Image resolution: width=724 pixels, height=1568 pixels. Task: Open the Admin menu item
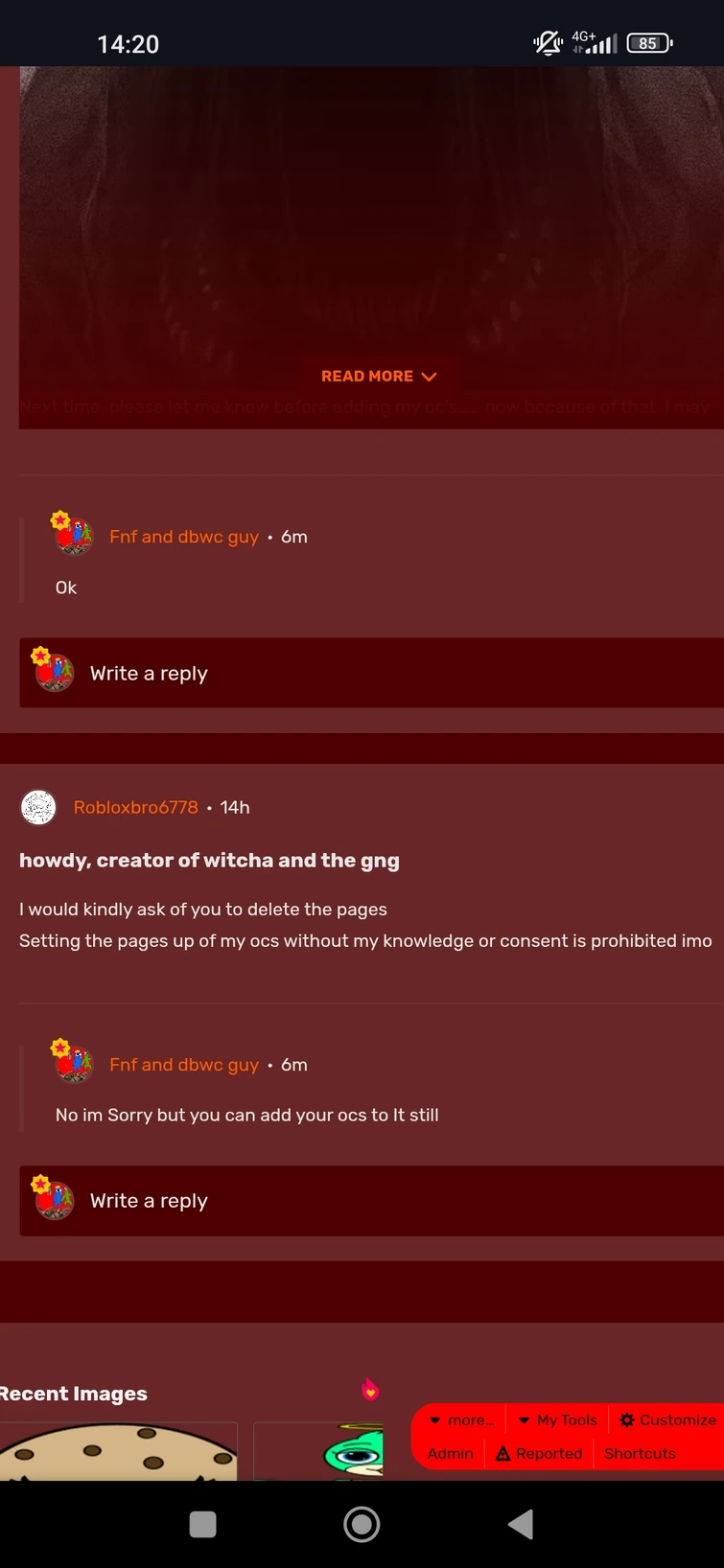(x=450, y=1453)
